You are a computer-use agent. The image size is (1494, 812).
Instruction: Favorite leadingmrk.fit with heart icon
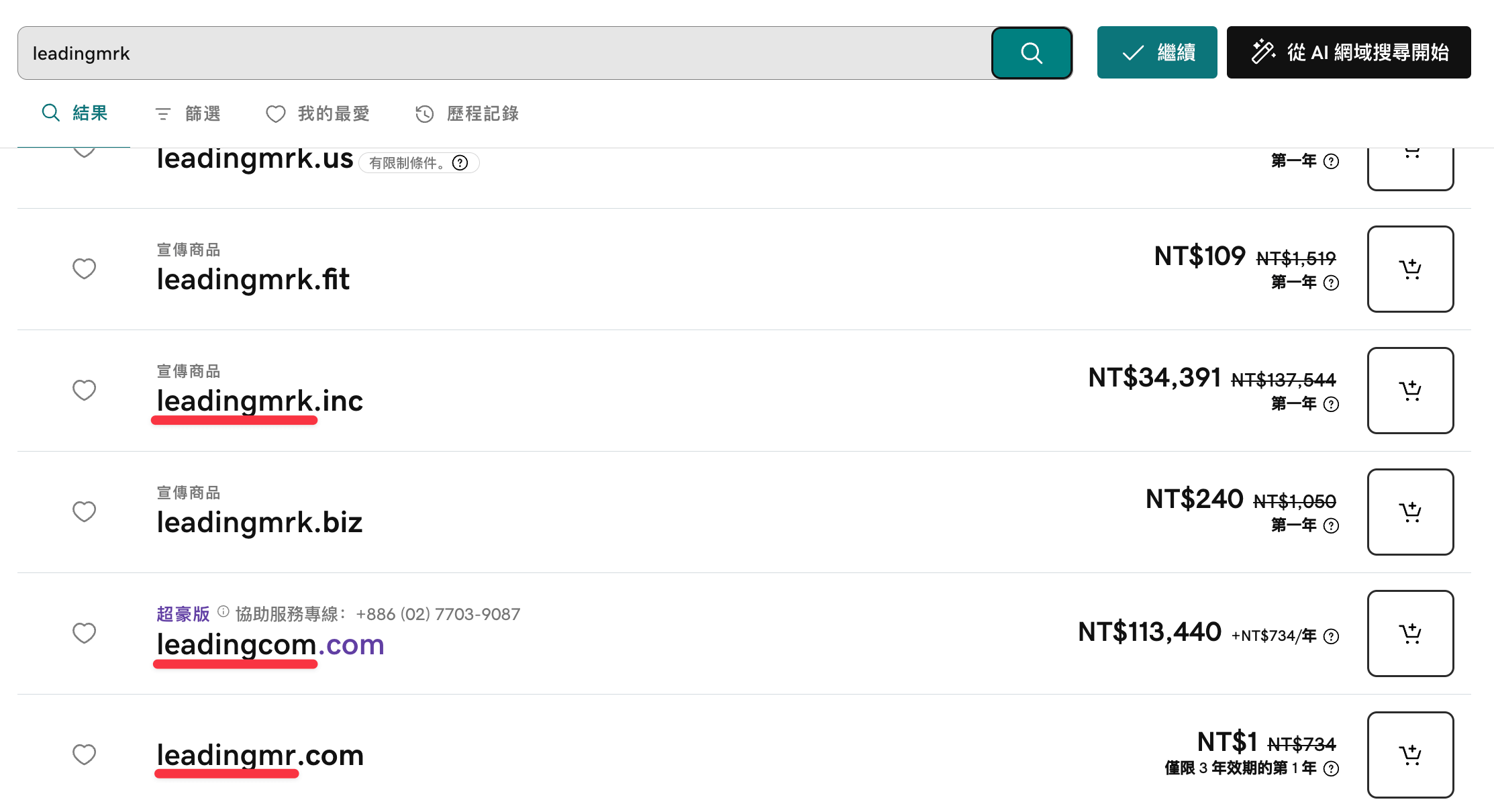[x=84, y=269]
